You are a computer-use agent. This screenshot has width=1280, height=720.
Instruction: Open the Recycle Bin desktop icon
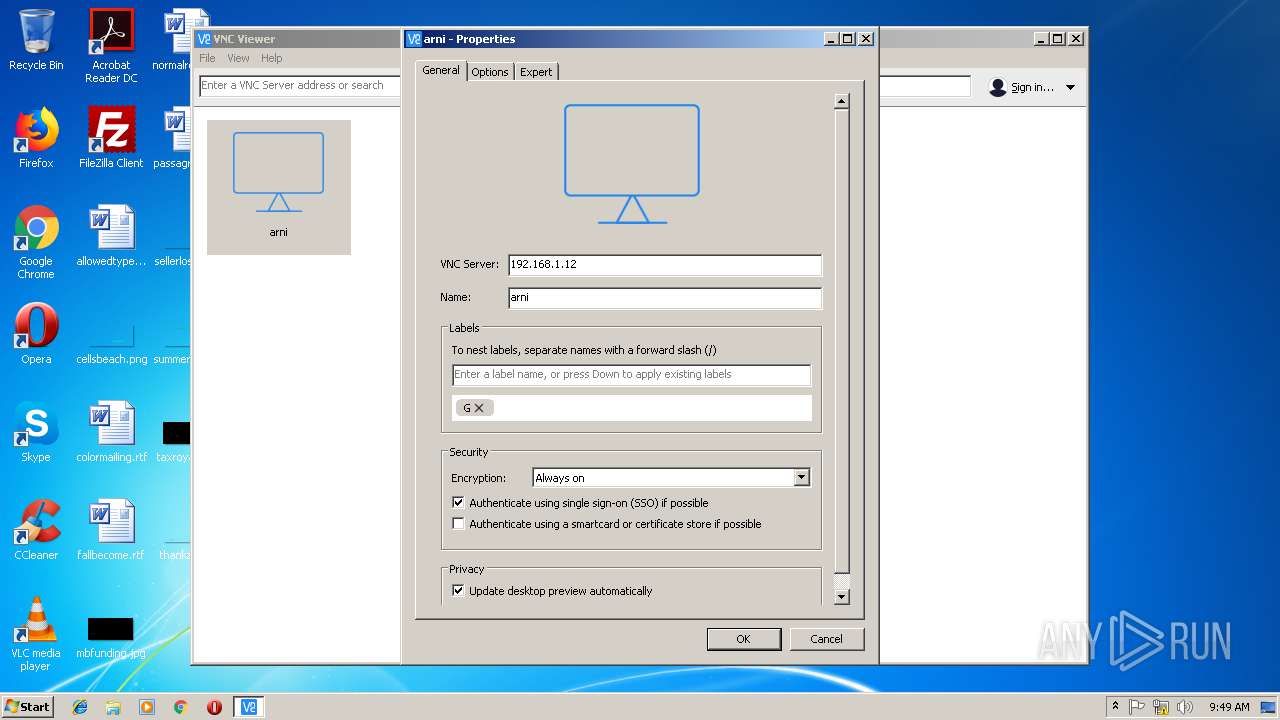tap(36, 41)
